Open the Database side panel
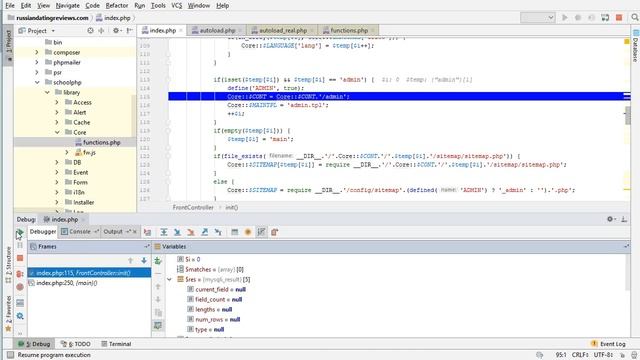 (x=636, y=45)
